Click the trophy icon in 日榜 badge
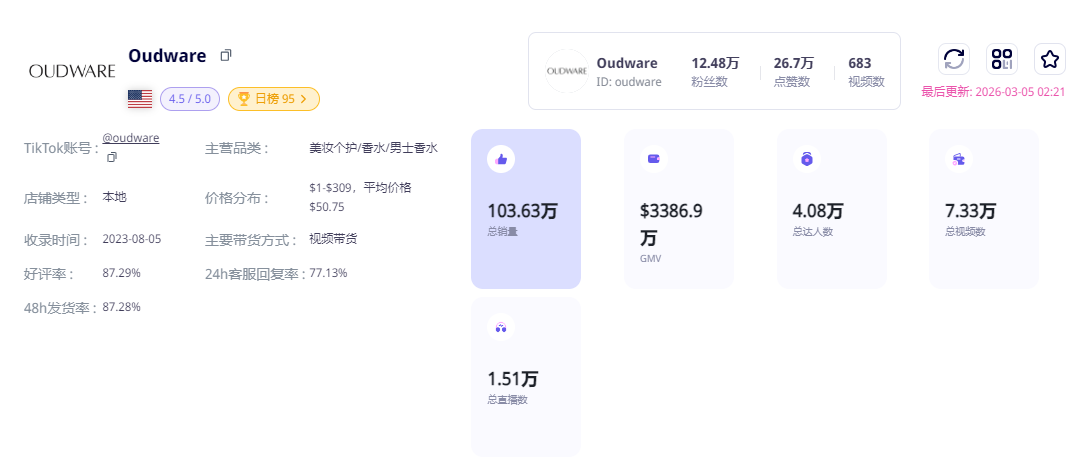Viewport: 1089px width, 466px height. (x=243, y=99)
